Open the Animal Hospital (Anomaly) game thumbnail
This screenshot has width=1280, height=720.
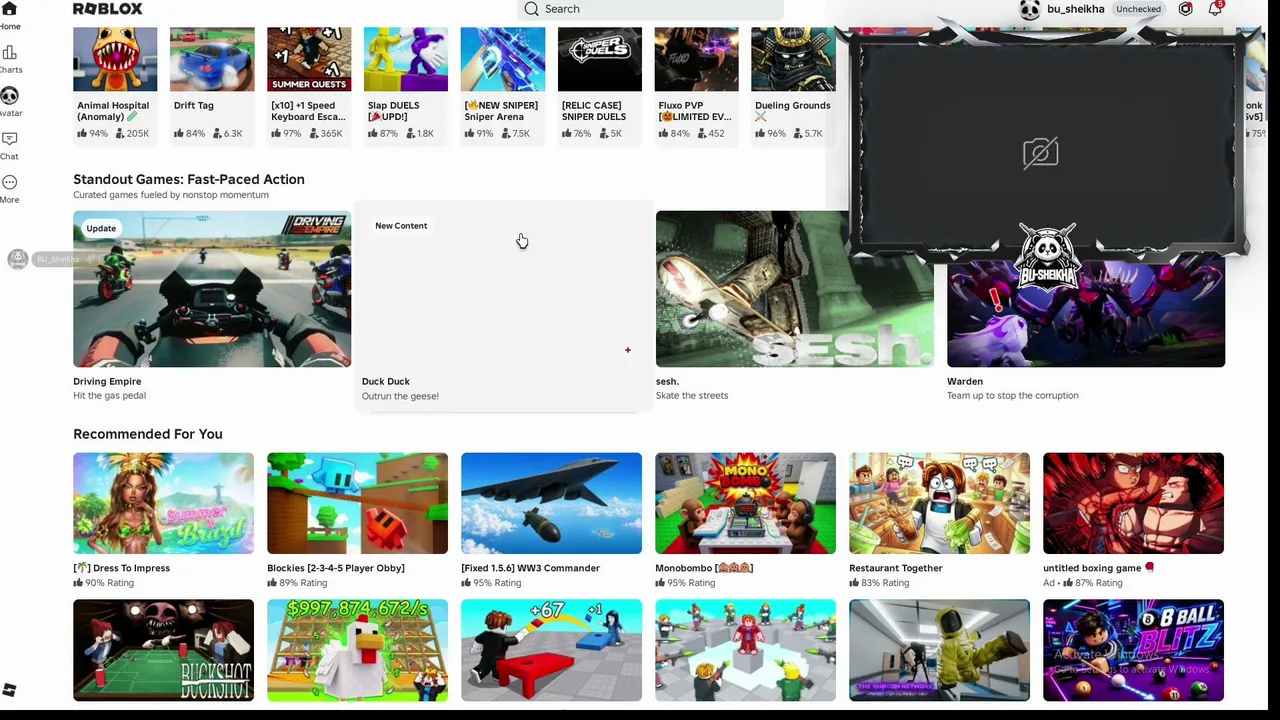[115, 60]
